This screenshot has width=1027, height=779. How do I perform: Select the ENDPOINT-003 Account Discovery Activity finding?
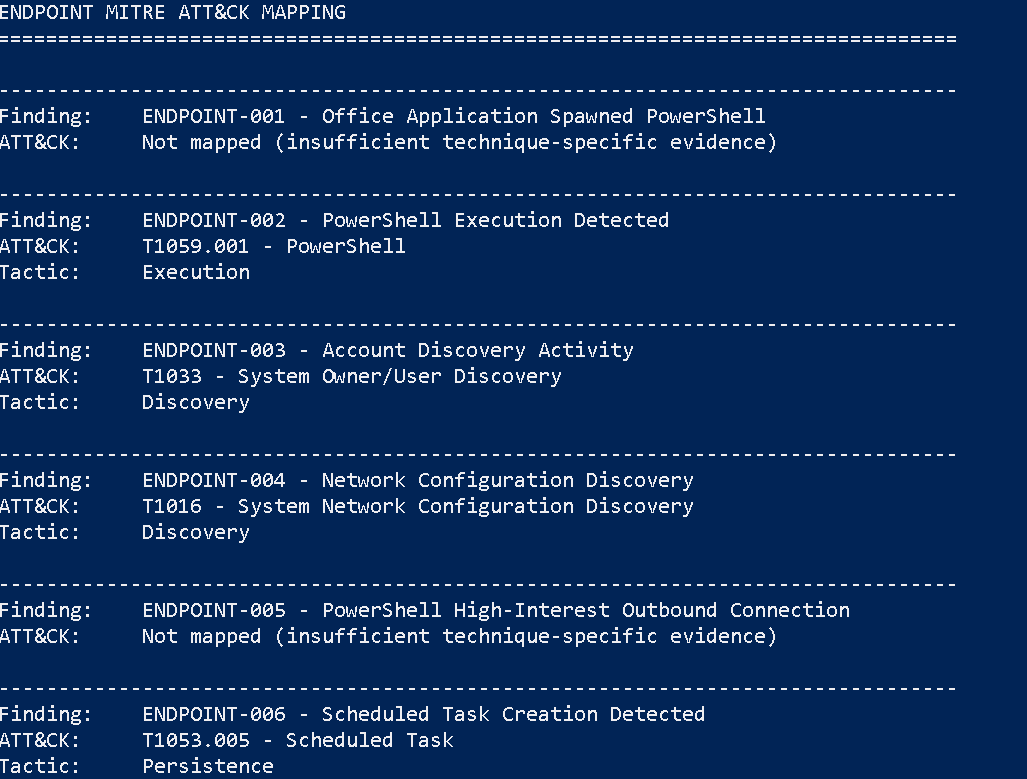point(388,351)
